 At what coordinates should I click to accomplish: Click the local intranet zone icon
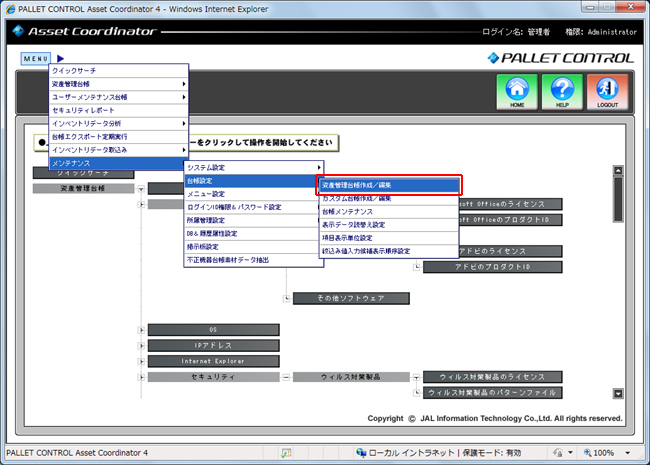(361, 453)
